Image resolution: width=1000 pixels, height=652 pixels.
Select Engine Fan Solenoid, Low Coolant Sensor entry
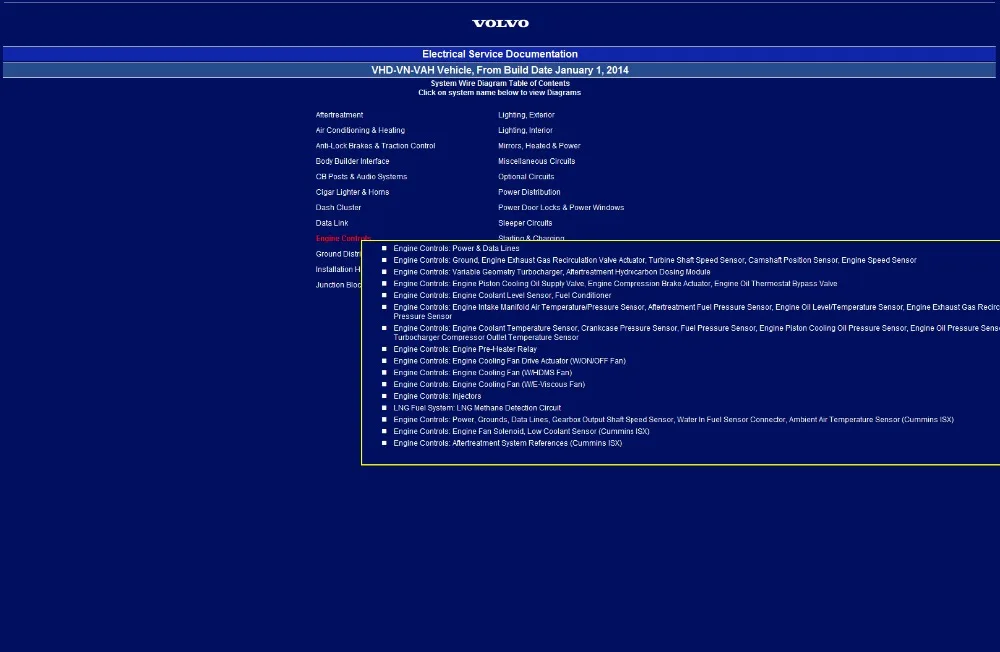[521, 431]
